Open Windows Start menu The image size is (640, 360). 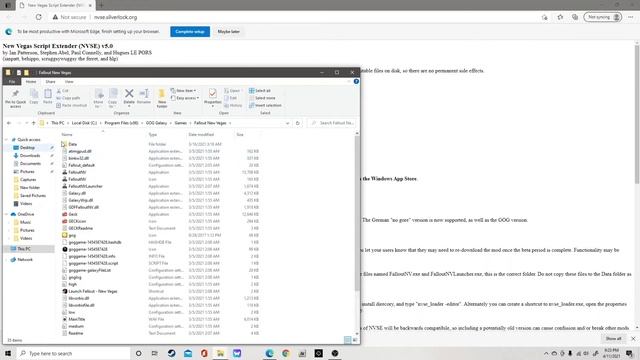point(8,353)
